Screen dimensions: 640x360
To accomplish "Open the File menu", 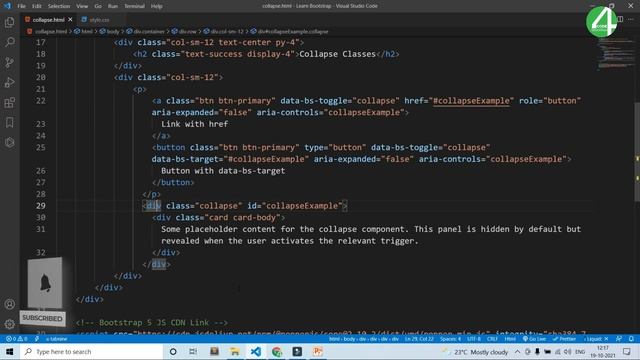I will pos(22,6).
